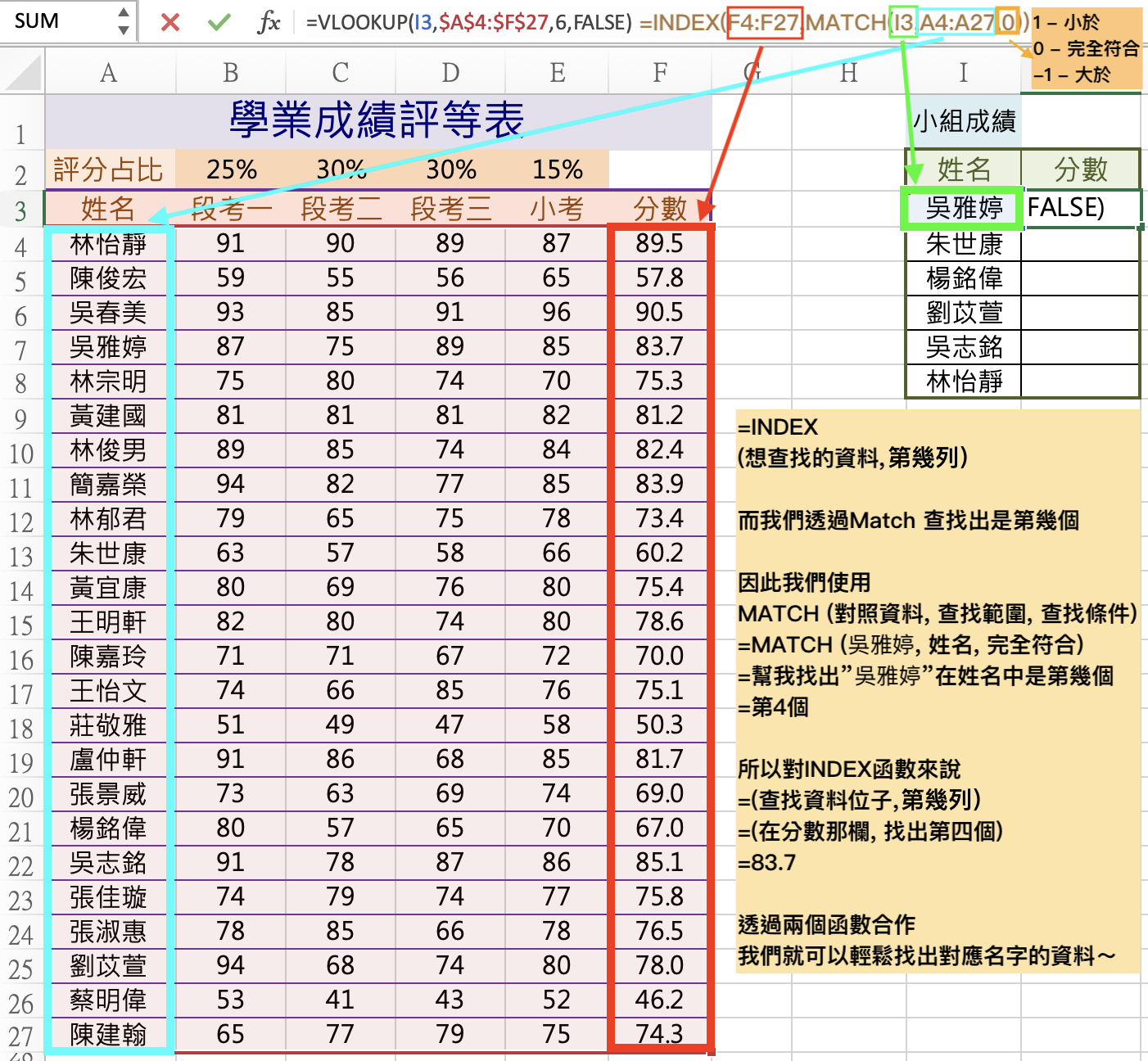This screenshot has height=1061, width=1148.
Task: Select the name 吳雅婷 in column A
Action: (x=110, y=347)
